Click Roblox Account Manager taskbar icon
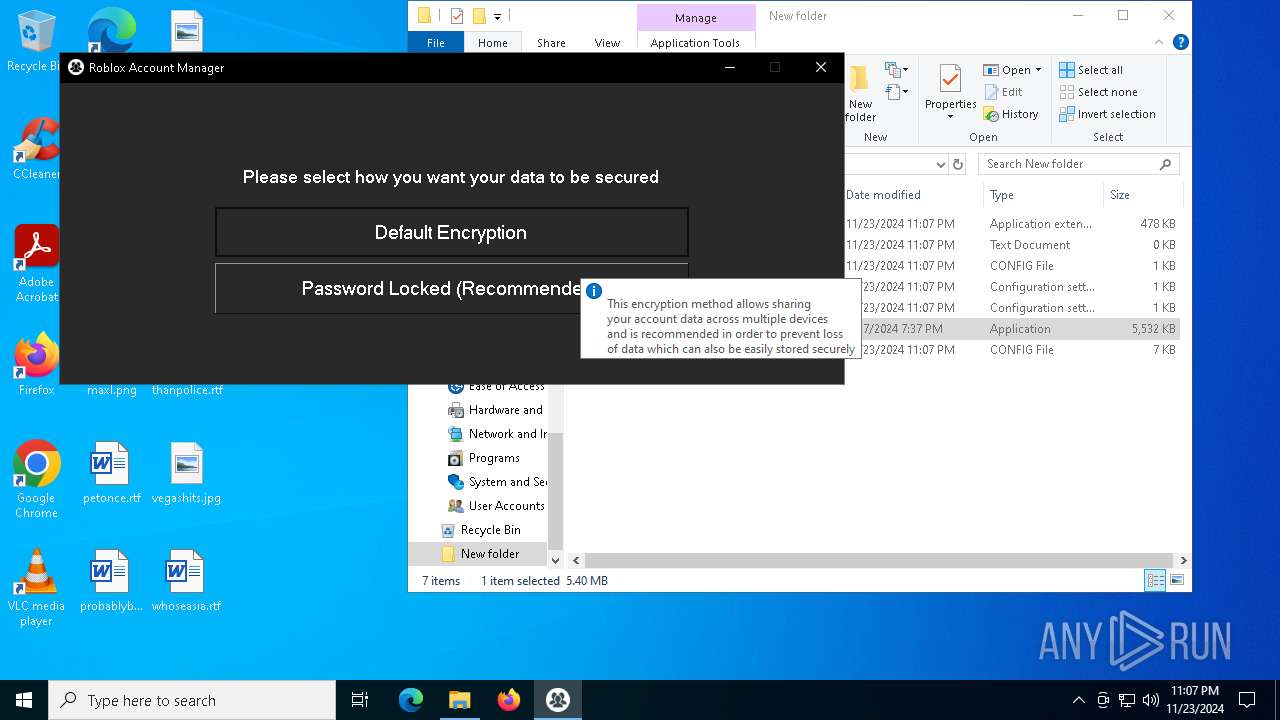This screenshot has width=1280, height=720. 557,700
